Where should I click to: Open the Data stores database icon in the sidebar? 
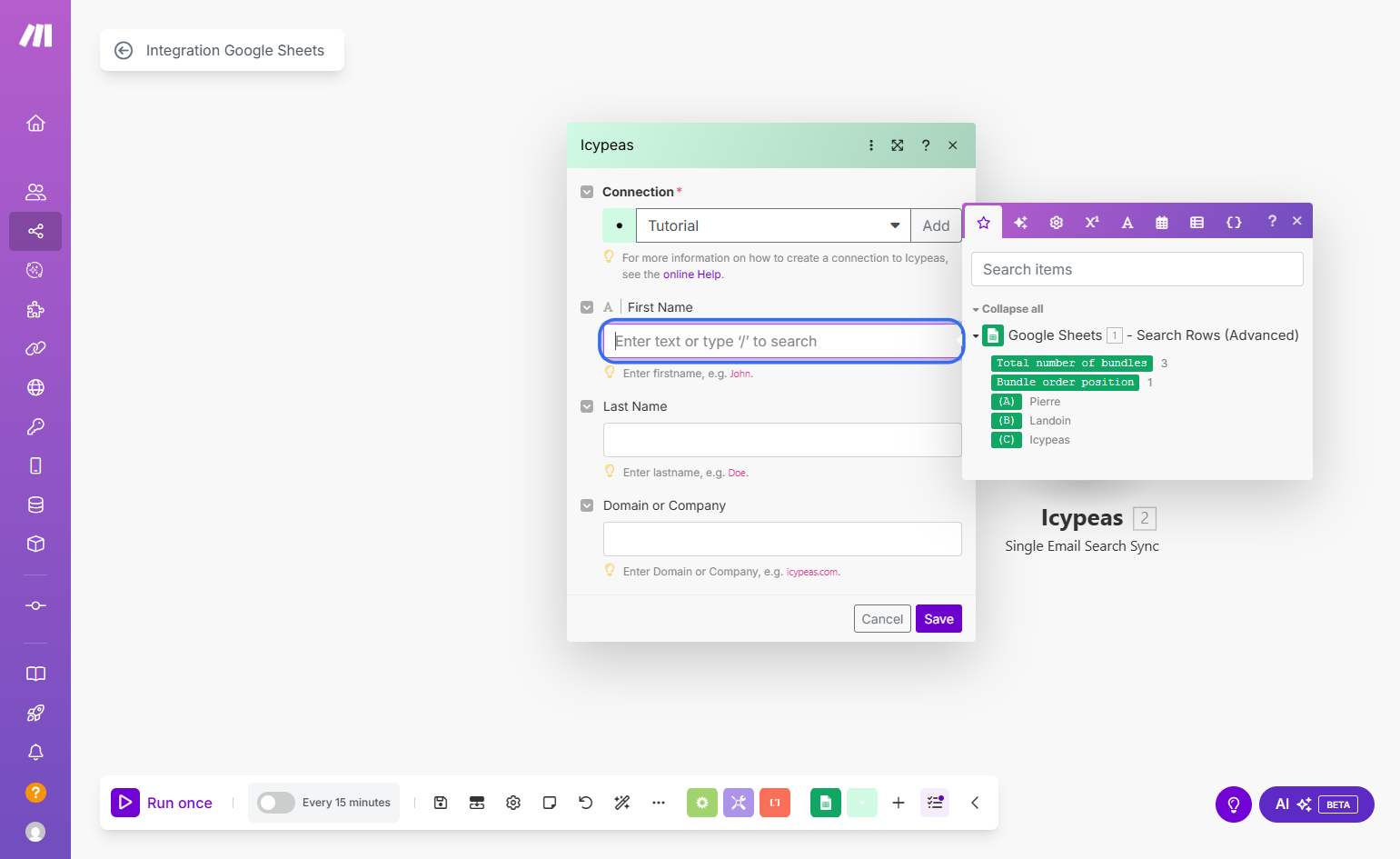[x=35, y=504]
